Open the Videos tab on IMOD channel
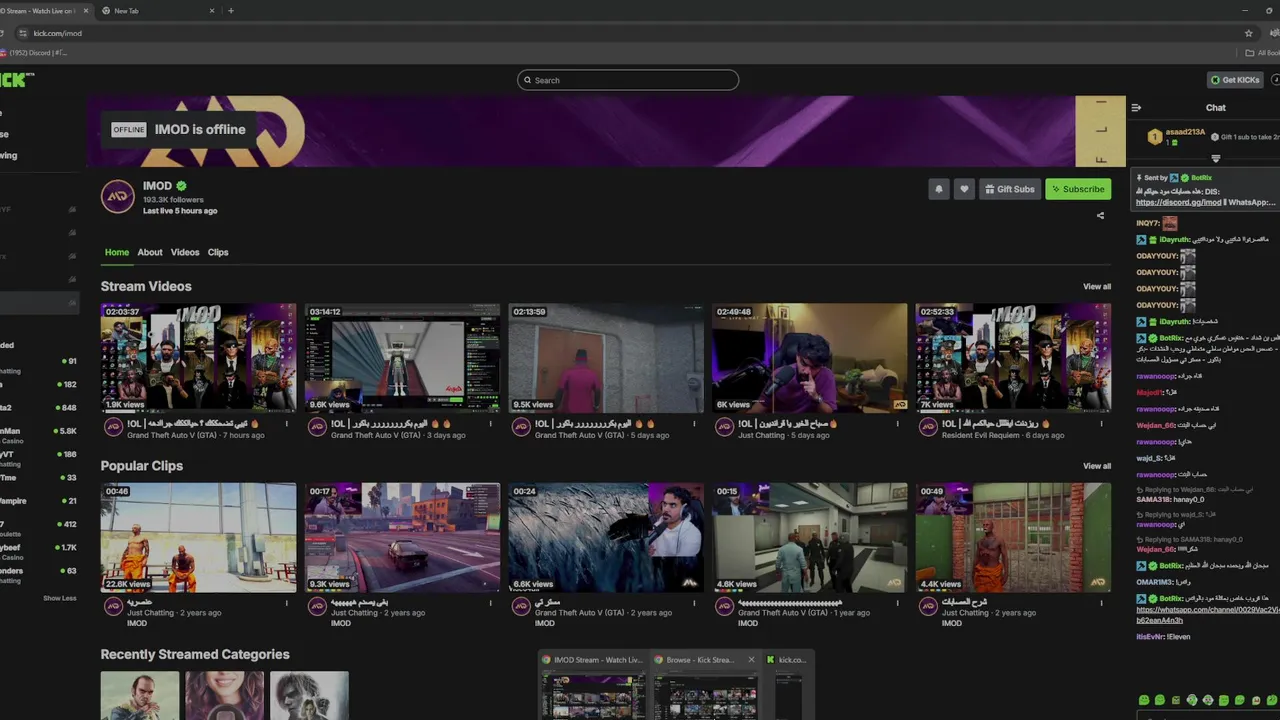Viewport: 1280px width, 720px height. 185,252
